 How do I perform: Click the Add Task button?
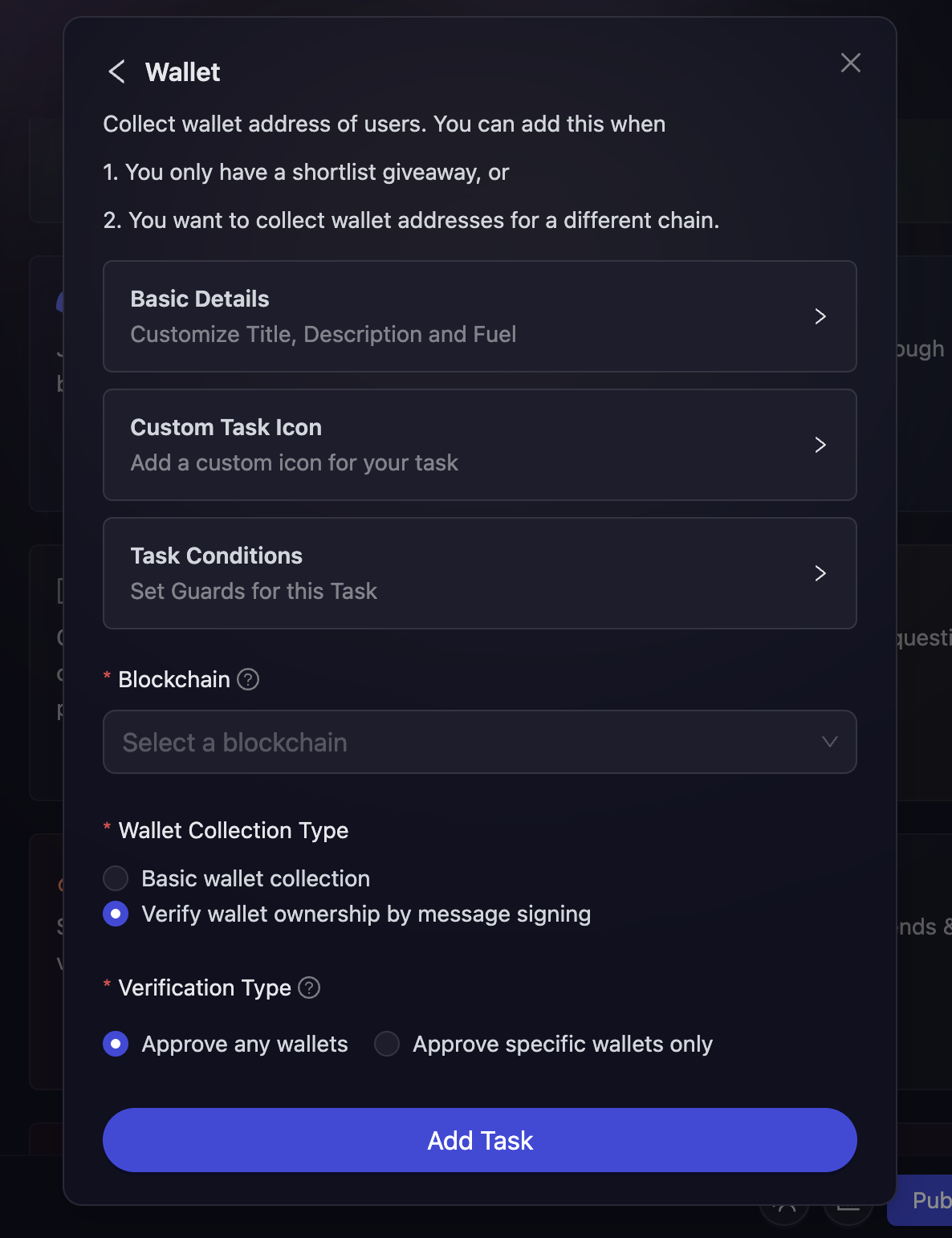tap(480, 1140)
